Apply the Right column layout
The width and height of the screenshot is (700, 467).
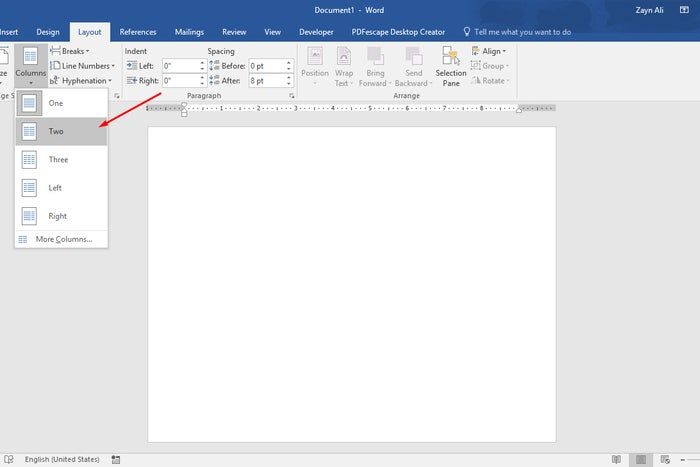tap(57, 215)
